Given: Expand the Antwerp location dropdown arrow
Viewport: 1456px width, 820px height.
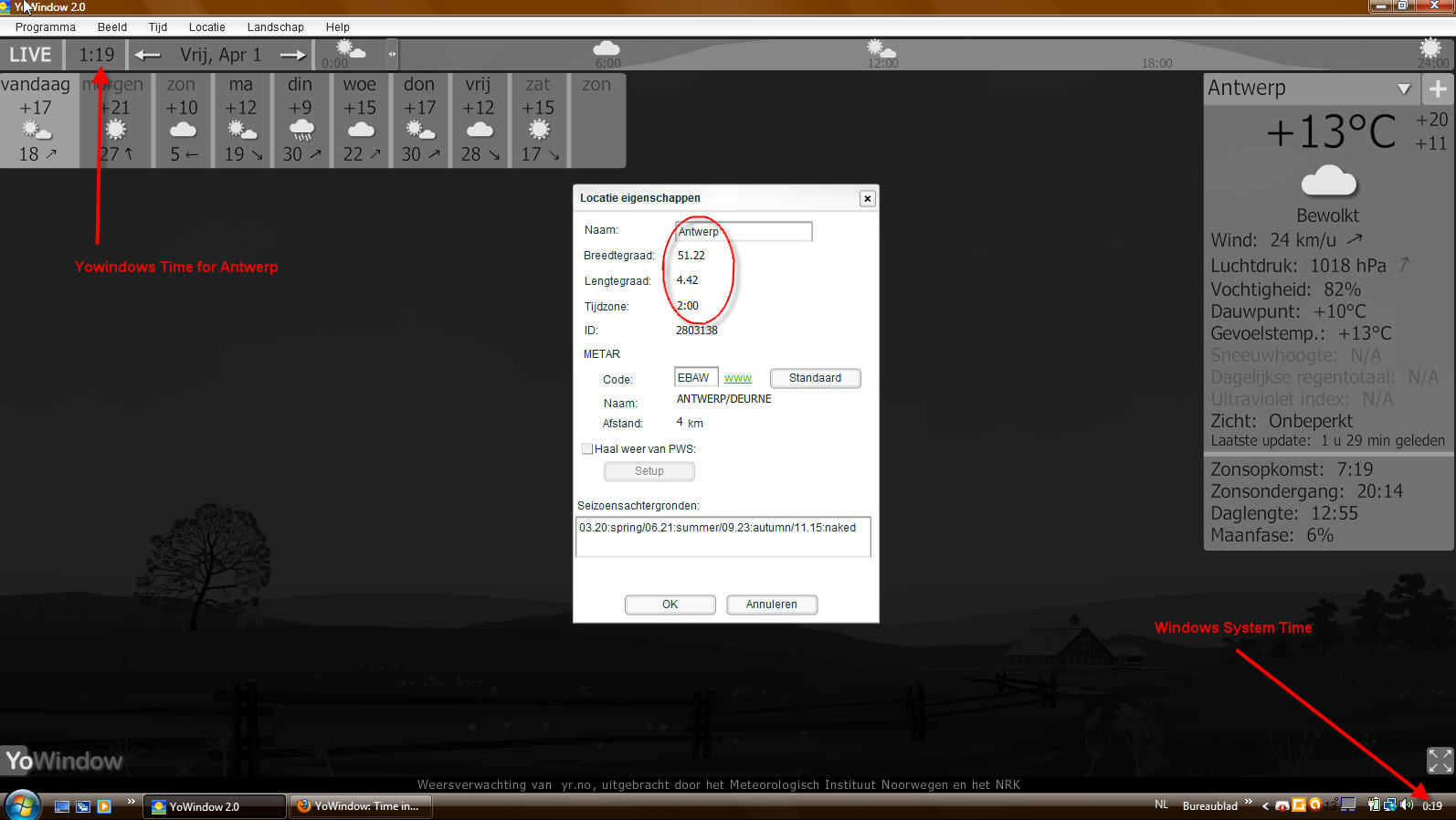Looking at the screenshot, I should 1404,89.
